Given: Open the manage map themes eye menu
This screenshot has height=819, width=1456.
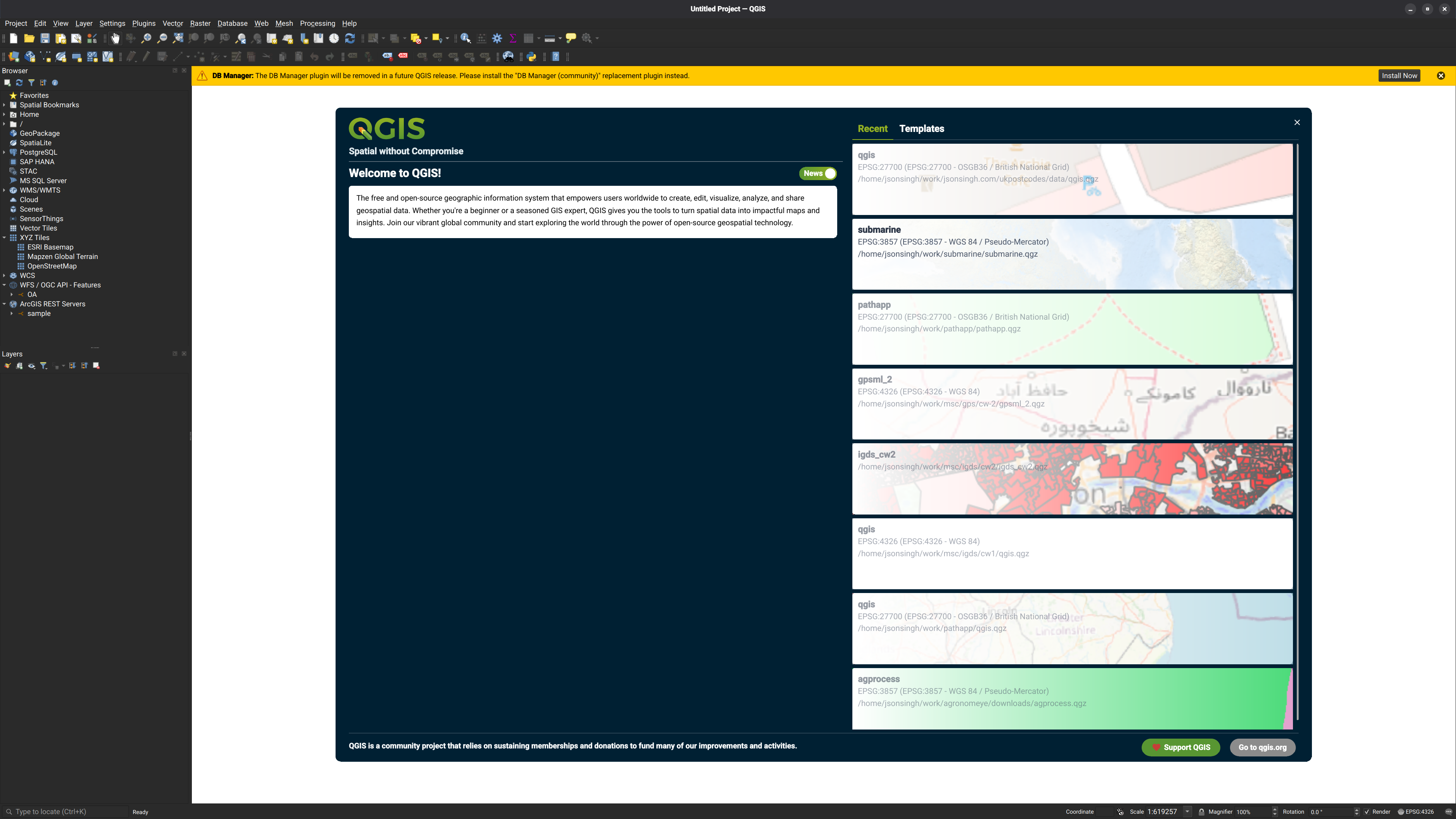Looking at the screenshot, I should point(31,366).
